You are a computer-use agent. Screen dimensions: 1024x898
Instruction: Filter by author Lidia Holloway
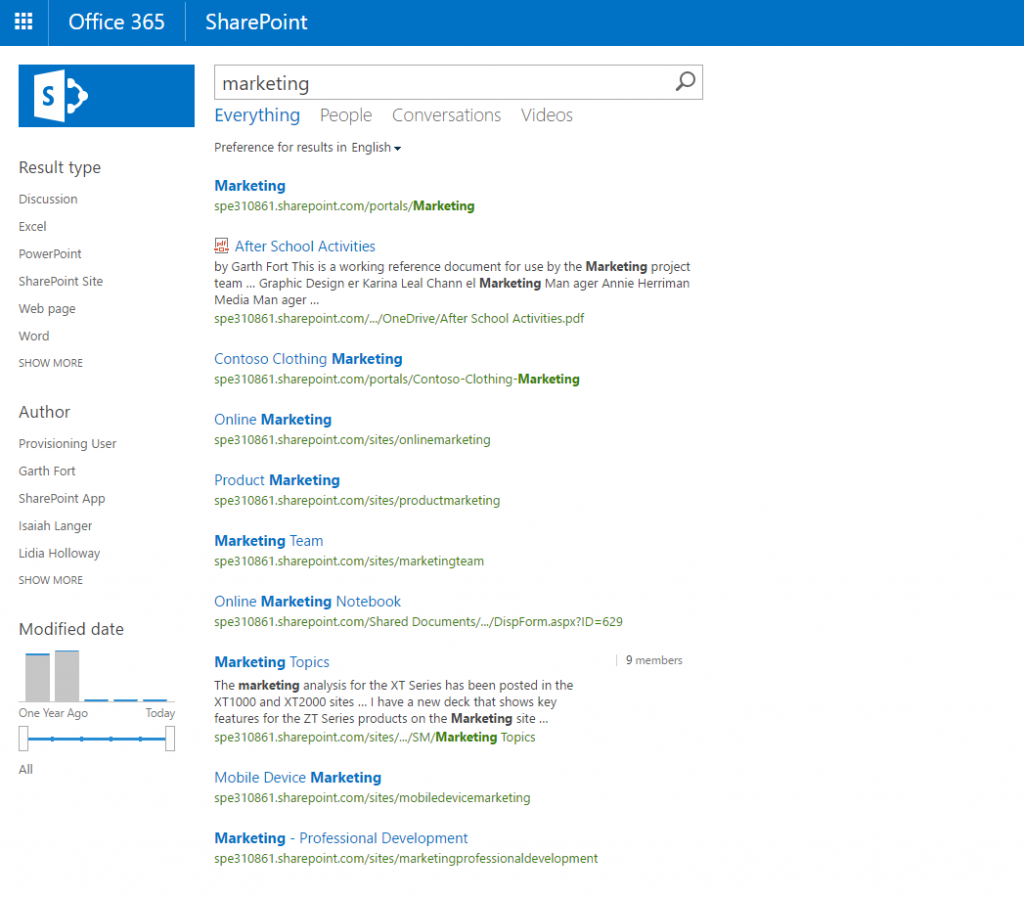[59, 553]
